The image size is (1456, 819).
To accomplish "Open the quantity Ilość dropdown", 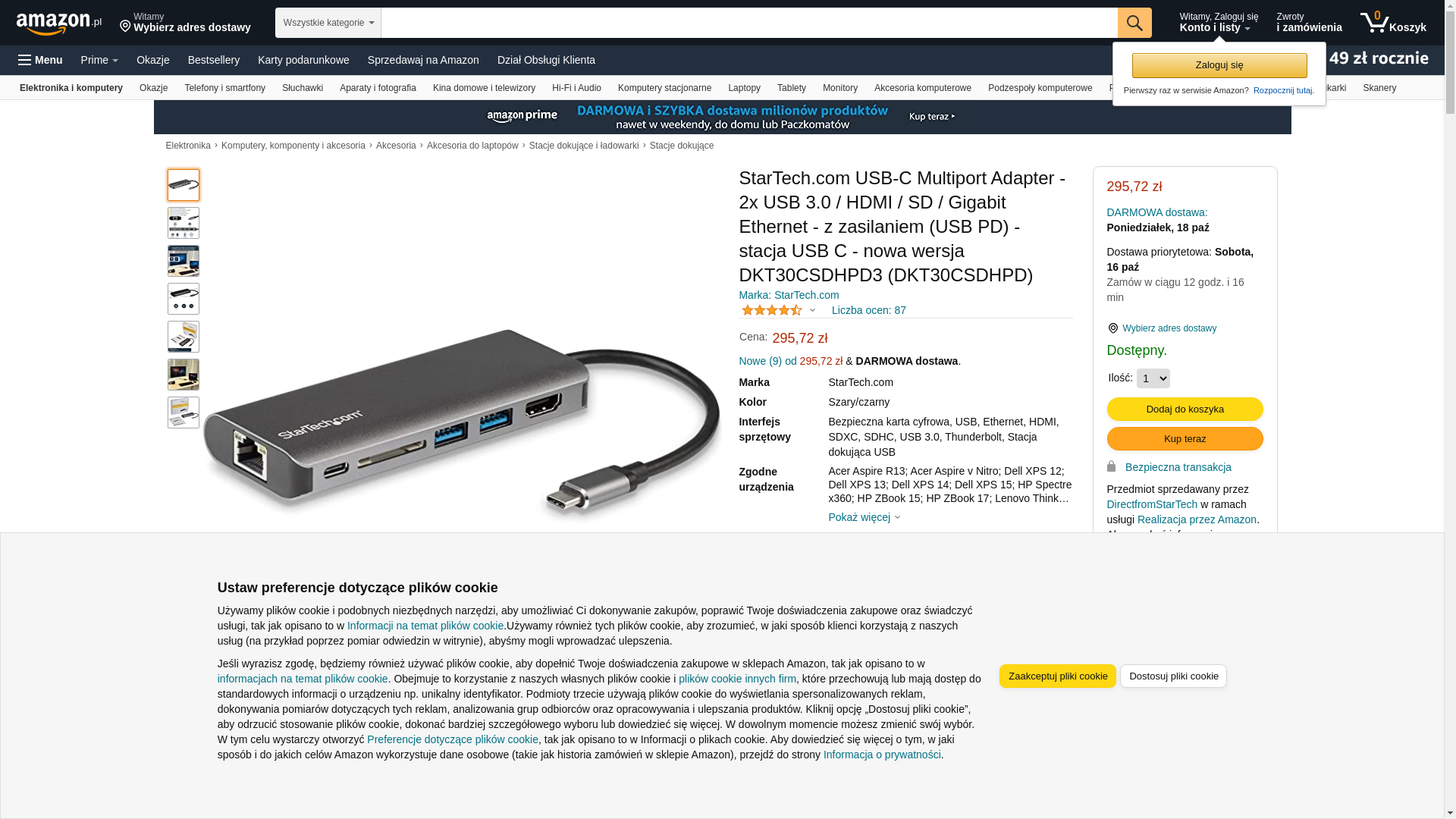I will tap(1153, 378).
